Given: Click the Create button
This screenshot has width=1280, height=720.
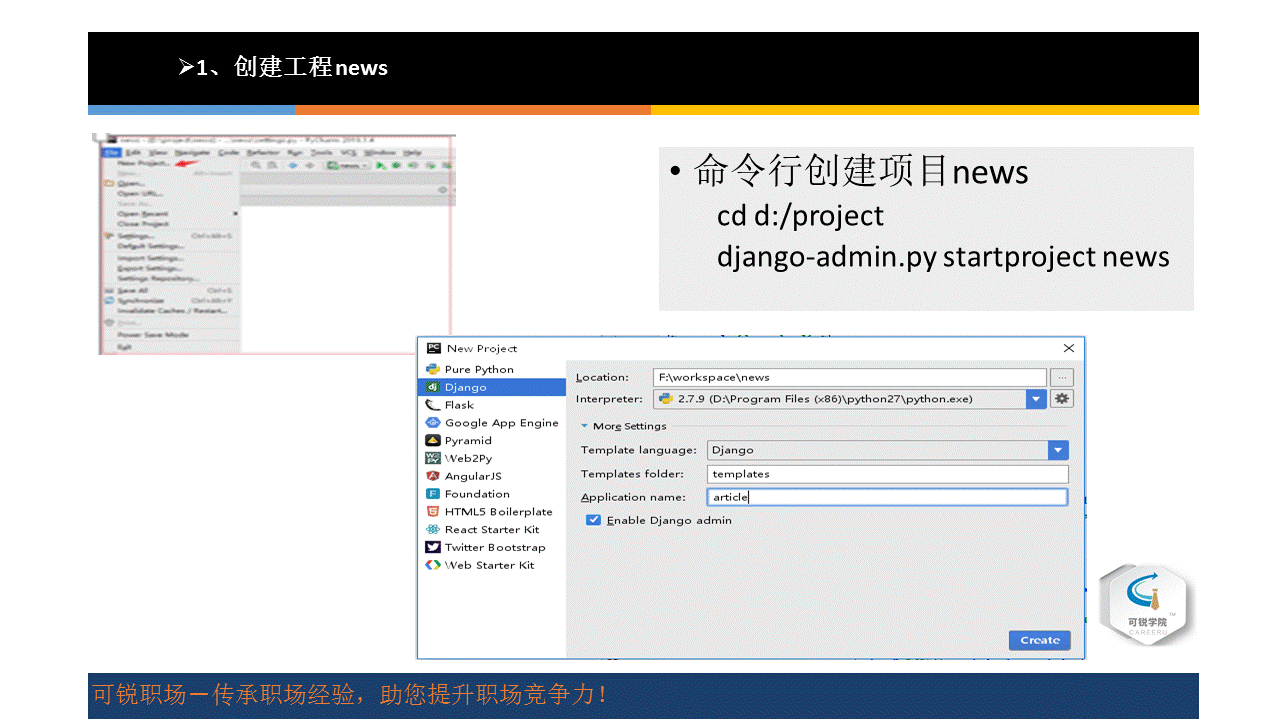Looking at the screenshot, I should click(x=1039, y=640).
